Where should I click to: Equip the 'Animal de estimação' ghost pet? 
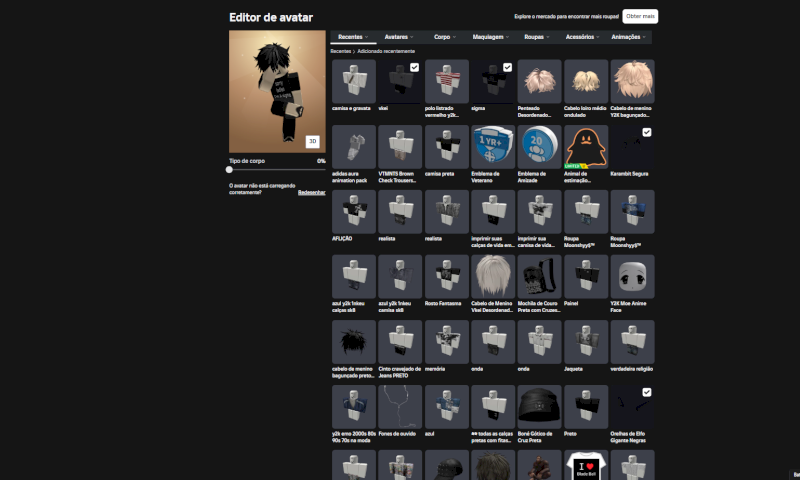point(586,147)
